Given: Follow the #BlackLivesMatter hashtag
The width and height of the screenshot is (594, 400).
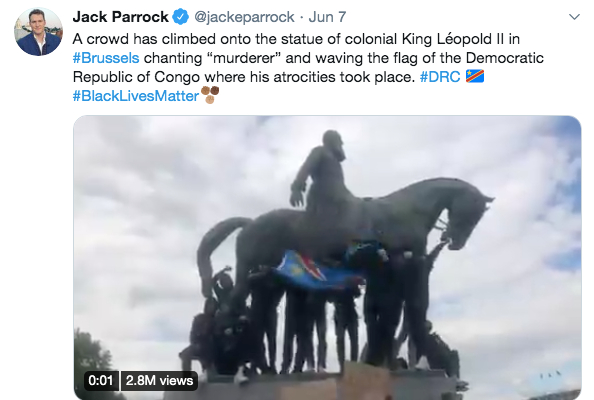Looking at the screenshot, I should pyautogui.click(x=136, y=96).
